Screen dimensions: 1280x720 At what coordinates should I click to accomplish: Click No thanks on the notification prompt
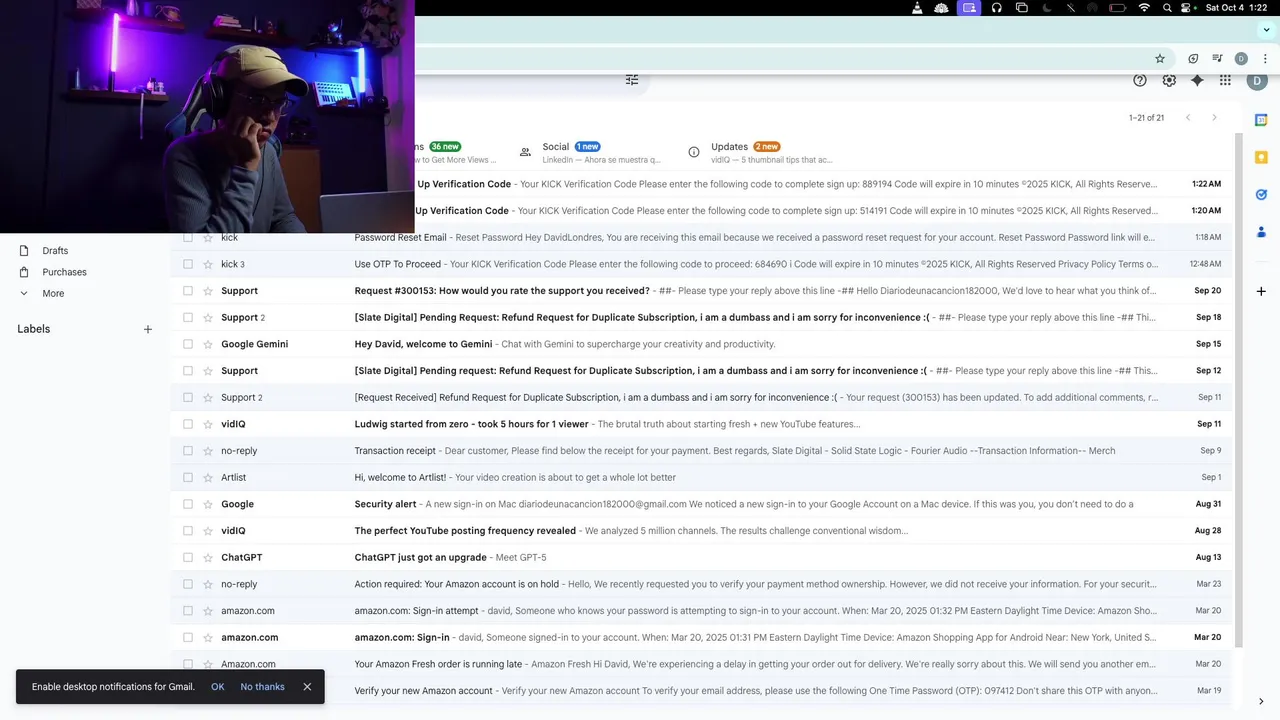263,687
